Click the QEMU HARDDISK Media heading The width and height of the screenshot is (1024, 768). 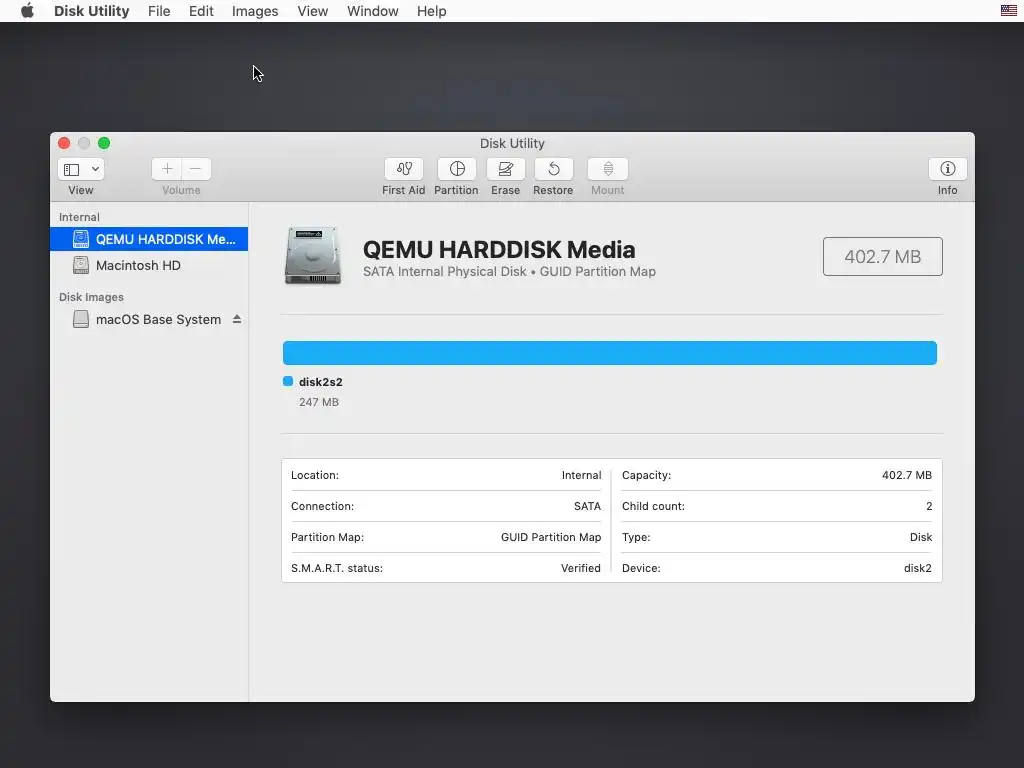(x=499, y=249)
